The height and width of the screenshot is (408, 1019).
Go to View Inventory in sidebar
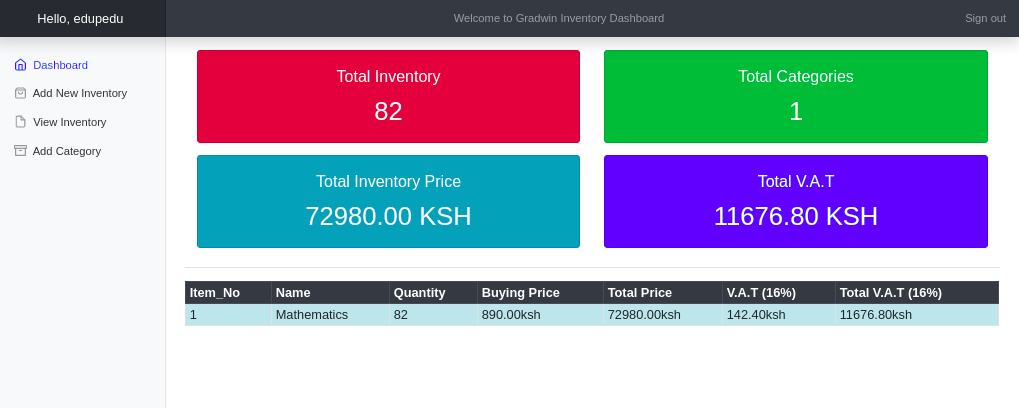pyautogui.click(x=69, y=122)
